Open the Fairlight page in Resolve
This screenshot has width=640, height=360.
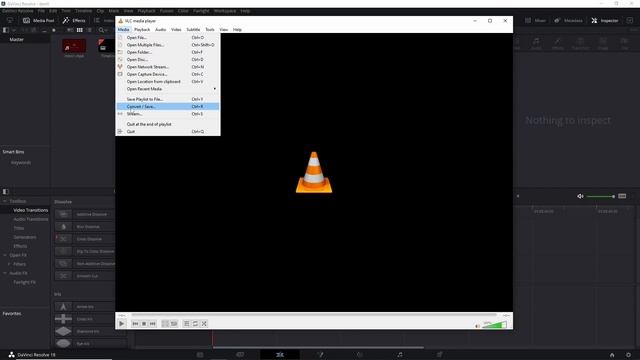(400, 354)
